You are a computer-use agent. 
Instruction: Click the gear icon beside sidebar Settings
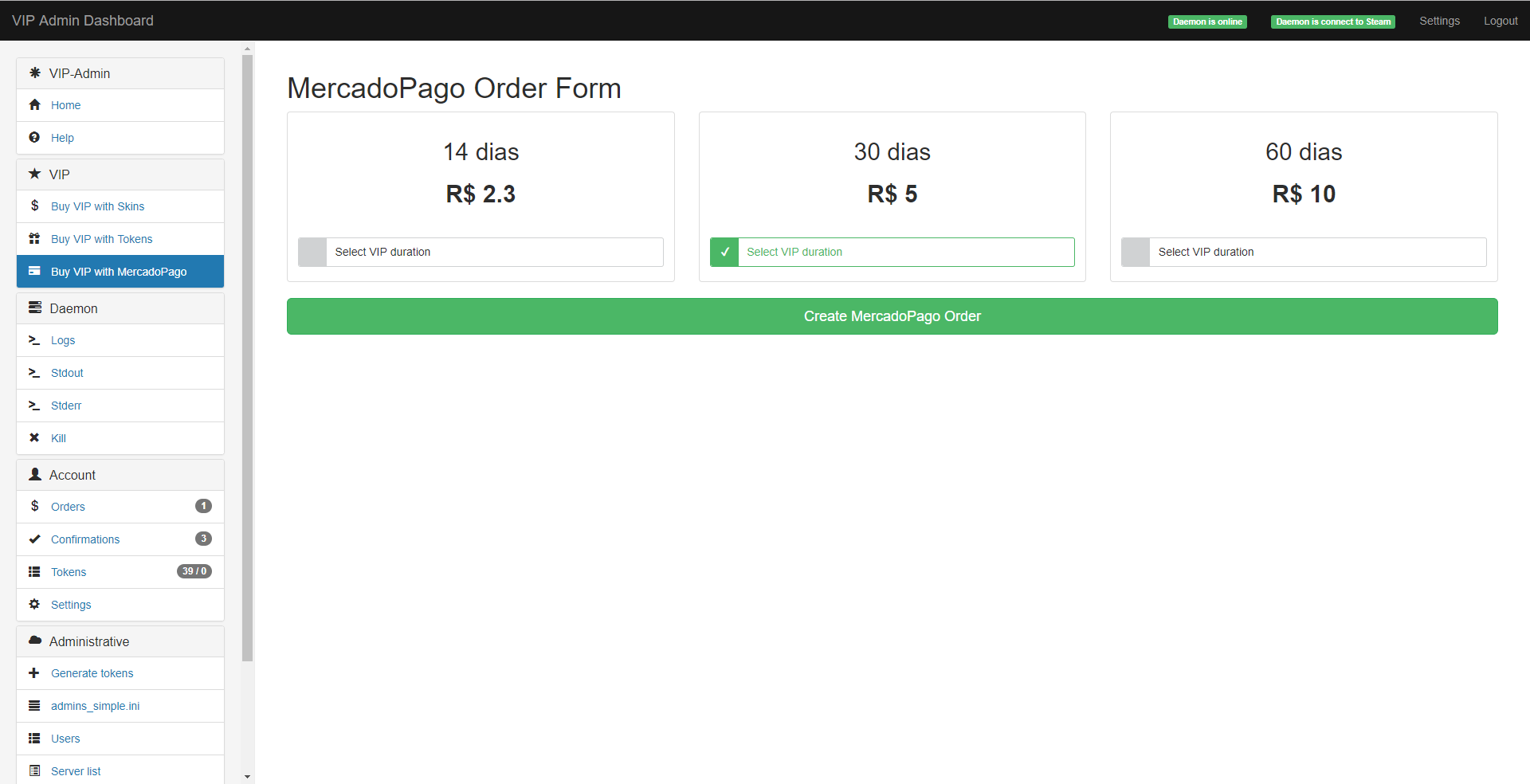coord(34,604)
